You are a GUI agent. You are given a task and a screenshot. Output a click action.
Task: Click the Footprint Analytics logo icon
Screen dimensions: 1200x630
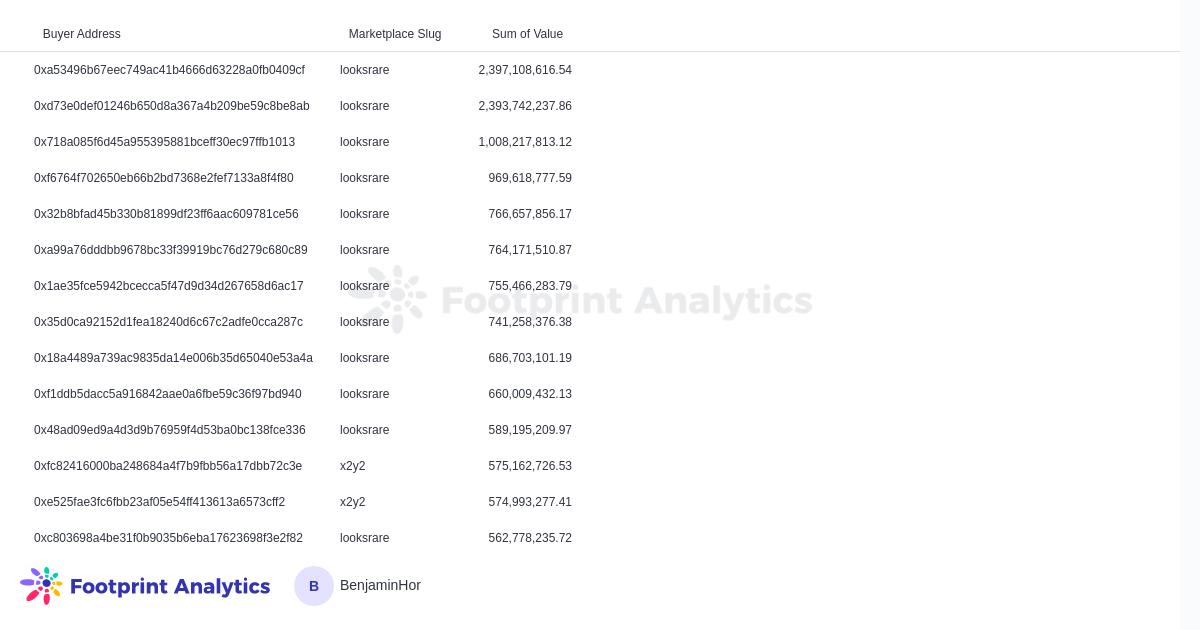click(x=41, y=586)
